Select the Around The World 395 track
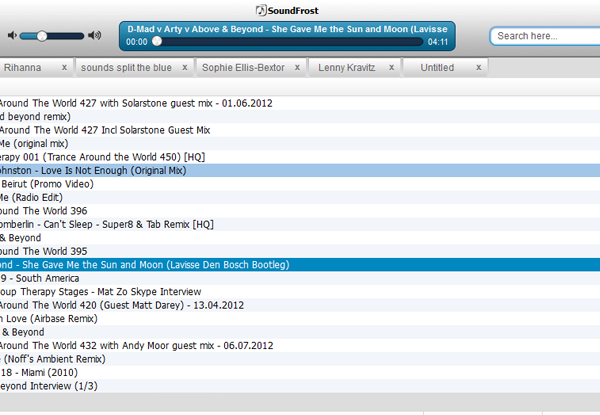This screenshot has height=415, width=600. pos(300,251)
